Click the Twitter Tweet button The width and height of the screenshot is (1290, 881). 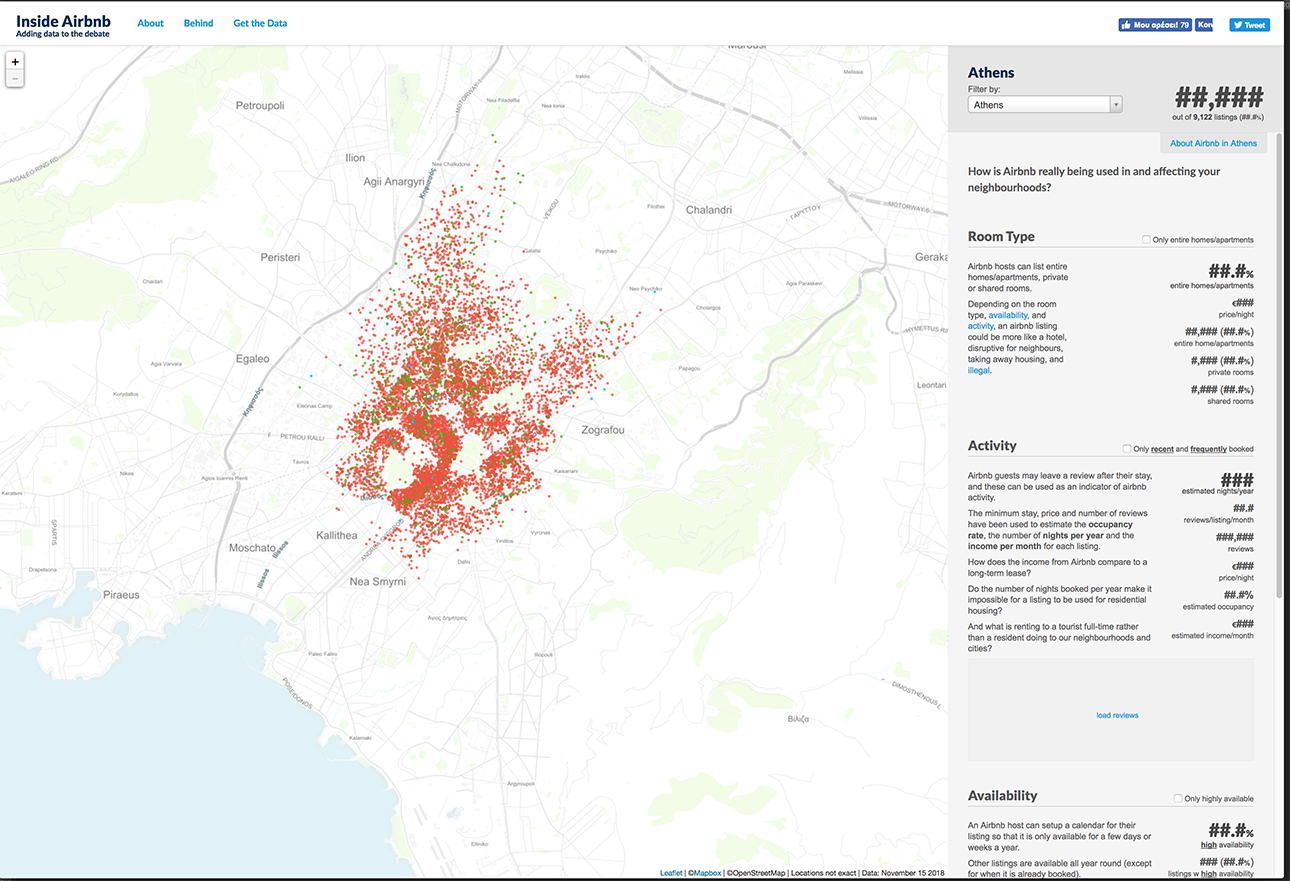[x=1249, y=25]
